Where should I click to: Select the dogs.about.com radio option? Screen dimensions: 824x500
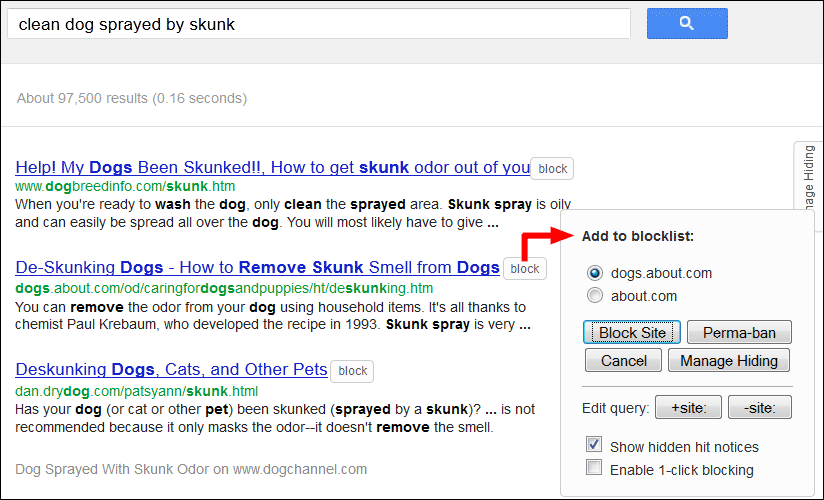(x=595, y=273)
